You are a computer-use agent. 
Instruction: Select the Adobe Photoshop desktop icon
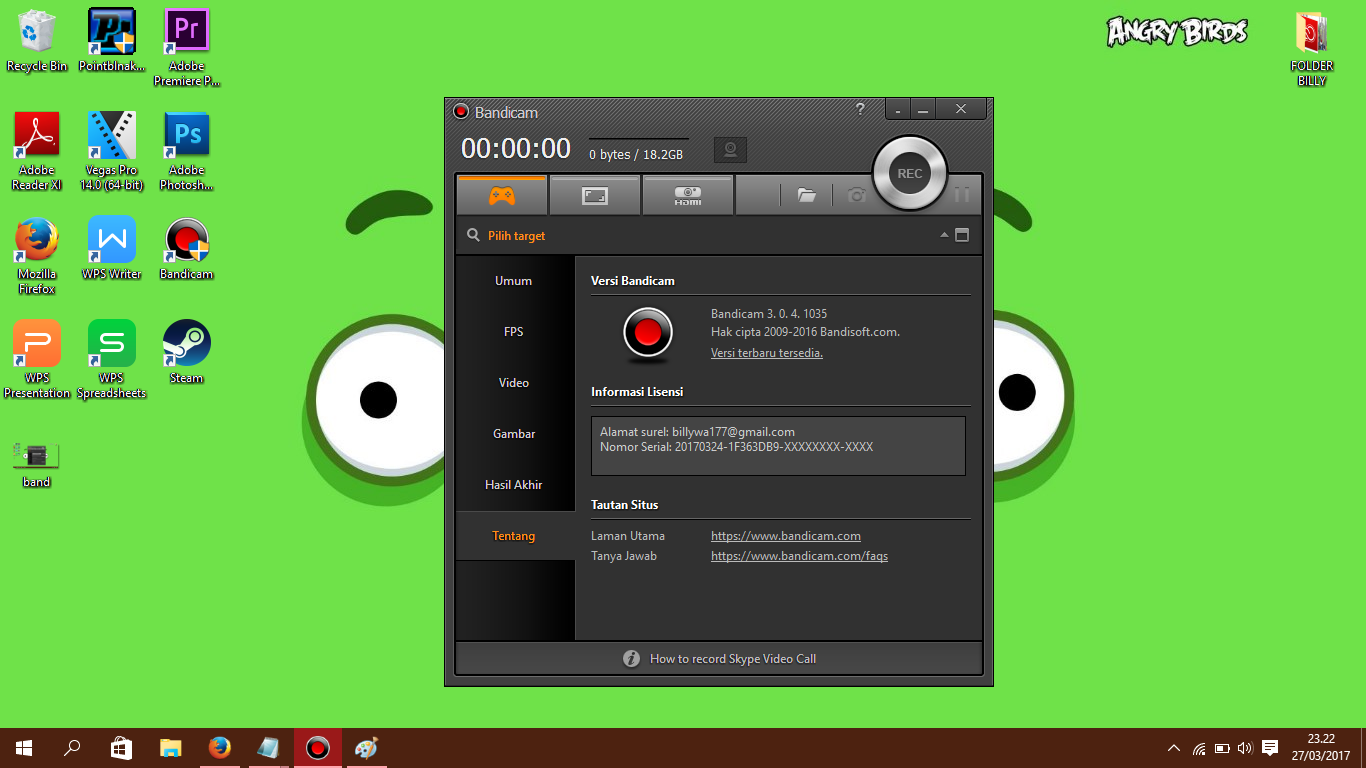[x=187, y=151]
